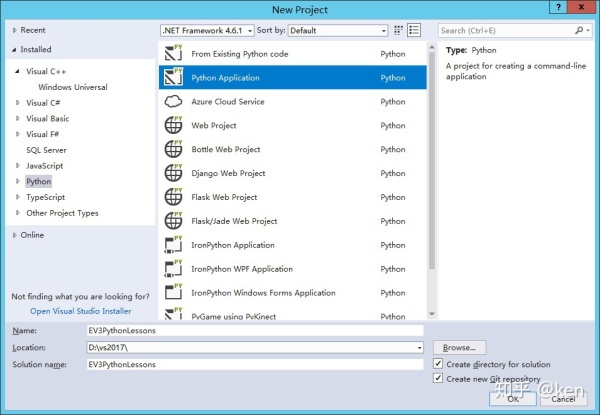Image resolution: width=600 pixels, height=415 pixels.
Task: Select the TypeScript category
Action: [x=46, y=197]
